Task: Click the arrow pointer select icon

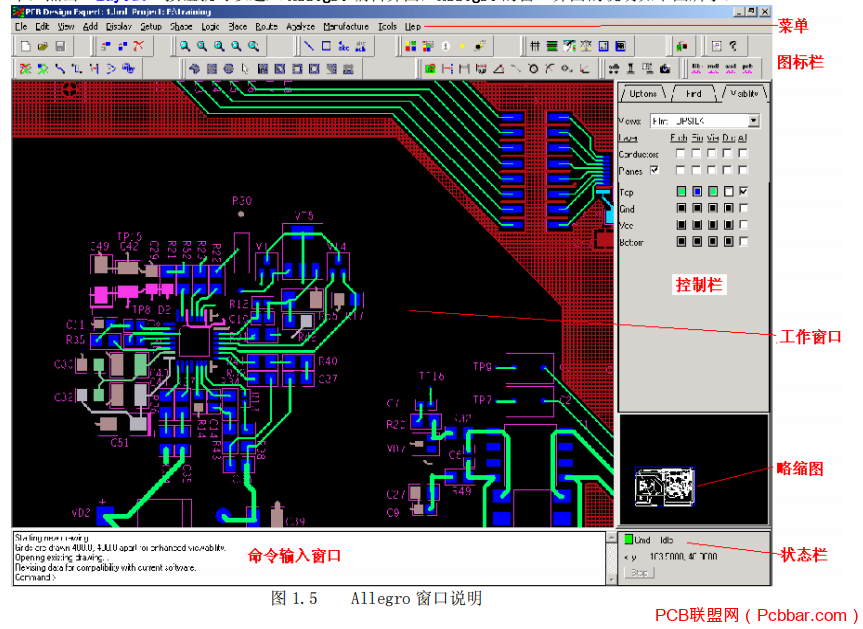Action: click(245, 69)
